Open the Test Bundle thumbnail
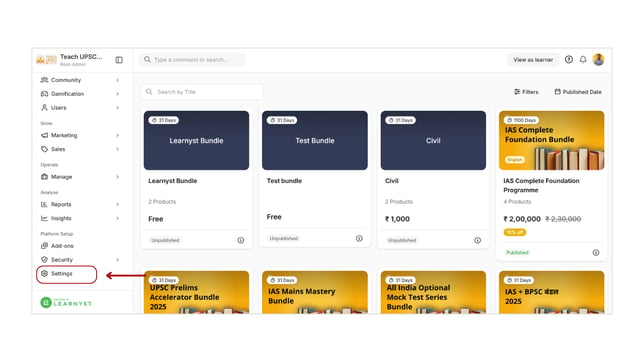 pyautogui.click(x=315, y=140)
